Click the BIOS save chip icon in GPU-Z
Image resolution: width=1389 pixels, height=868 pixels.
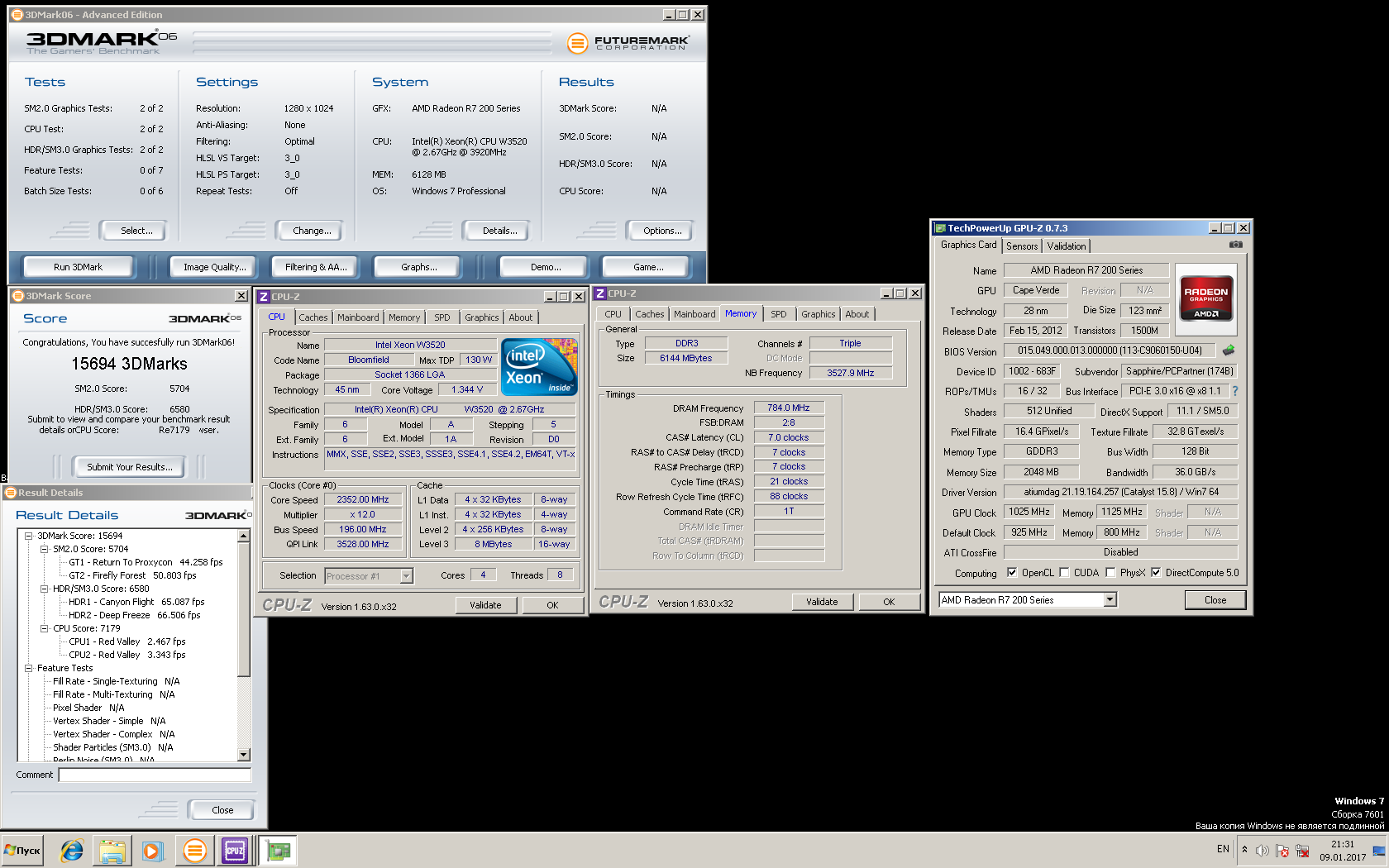pos(1229,351)
